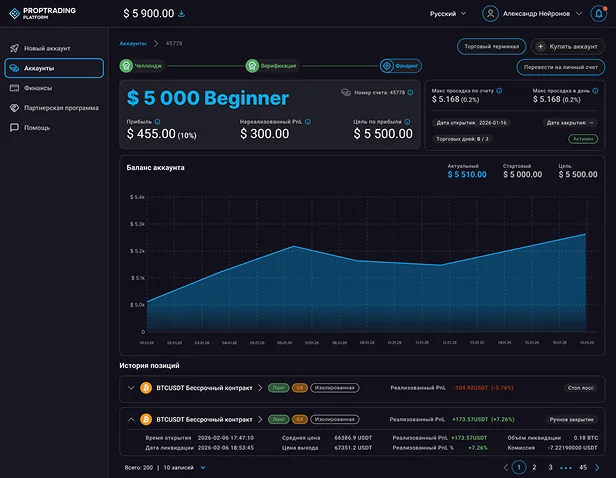Image resolution: width=616 pixels, height=478 pixels.
Task: Go to page 45 of position history
Action: pyautogui.click(x=583, y=467)
